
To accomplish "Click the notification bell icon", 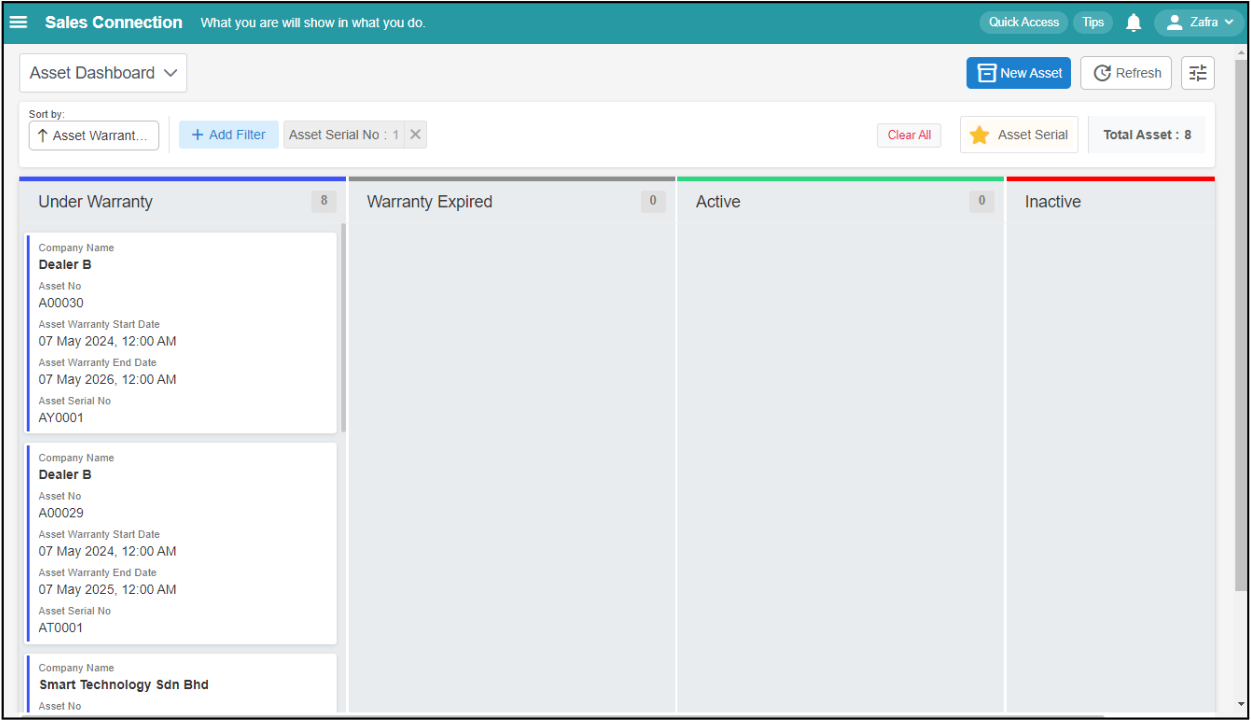I will (1133, 22).
